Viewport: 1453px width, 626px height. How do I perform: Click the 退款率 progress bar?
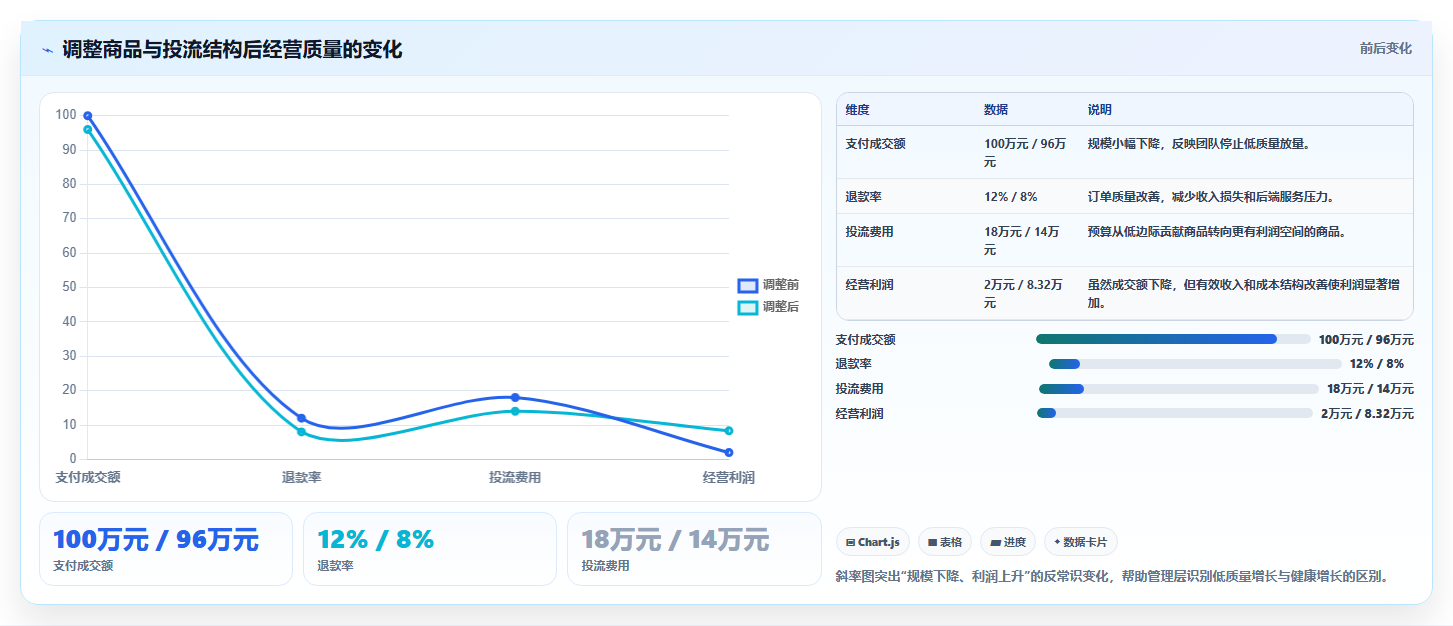click(x=1195, y=364)
